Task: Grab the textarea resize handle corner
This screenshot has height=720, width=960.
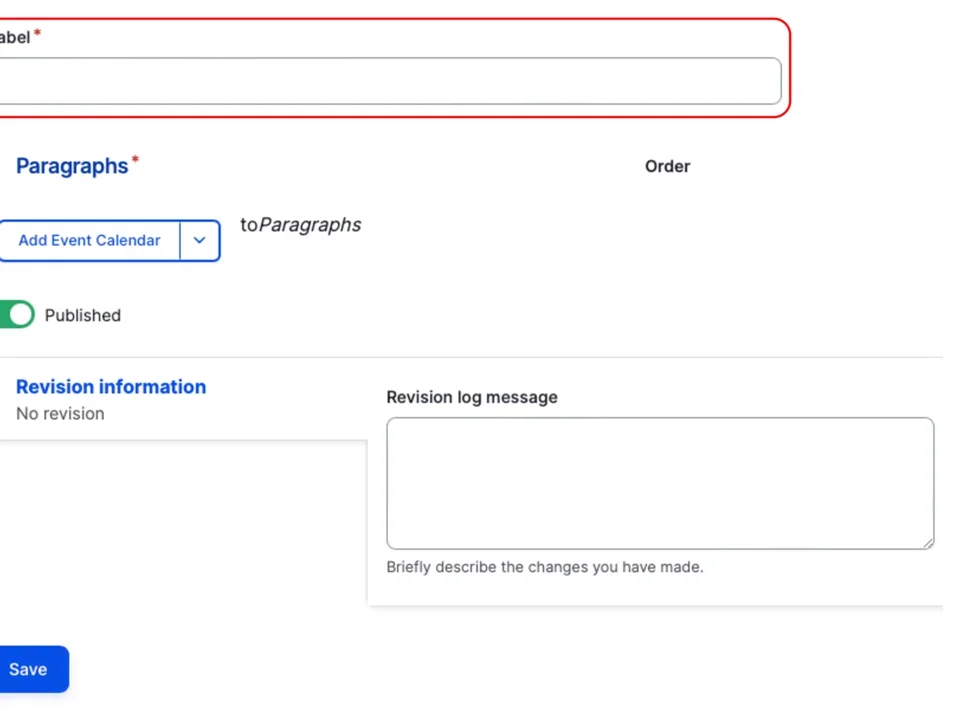Action: pyautogui.click(x=928, y=543)
